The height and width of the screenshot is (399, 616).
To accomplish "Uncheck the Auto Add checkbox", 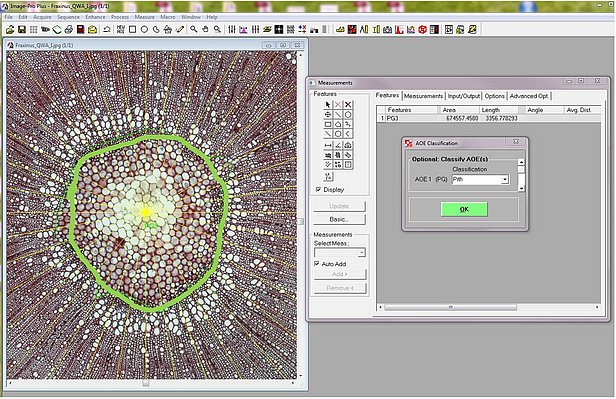I will pos(317,264).
